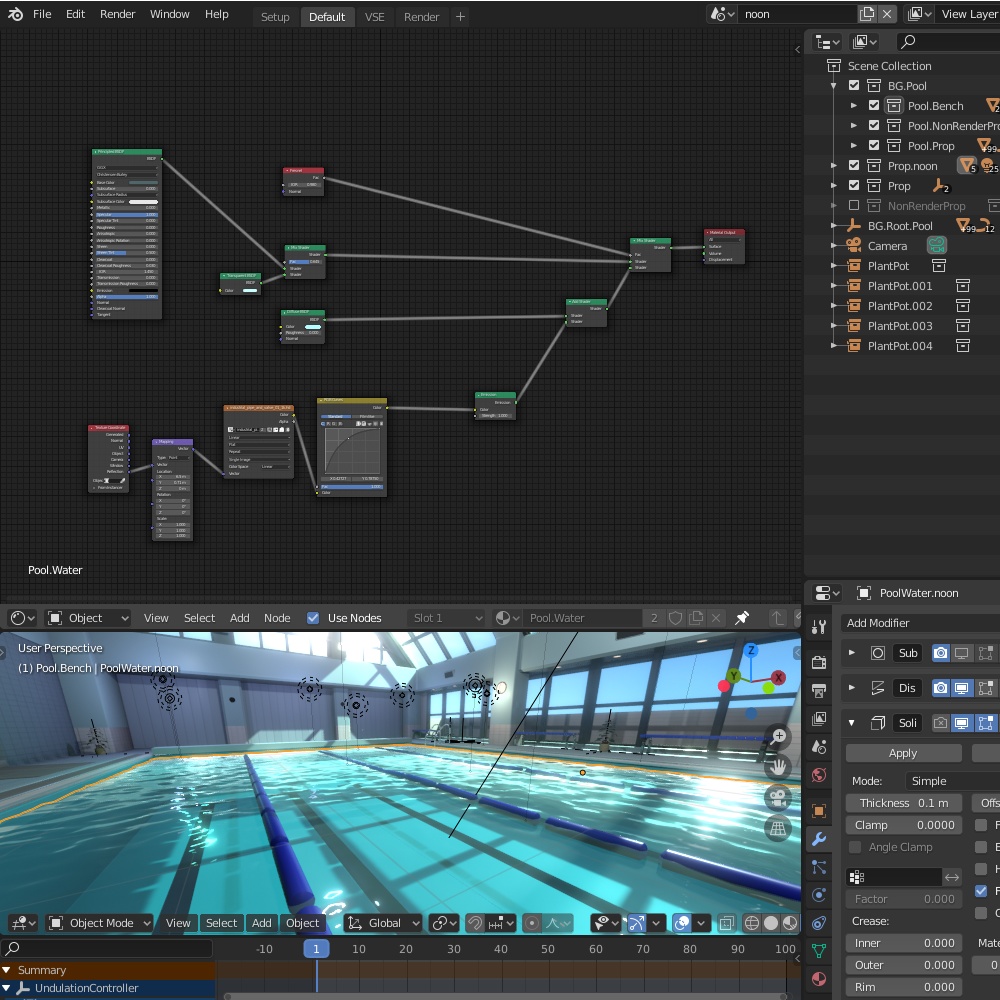
Task: Open the Material properties tab
Action: [x=819, y=979]
